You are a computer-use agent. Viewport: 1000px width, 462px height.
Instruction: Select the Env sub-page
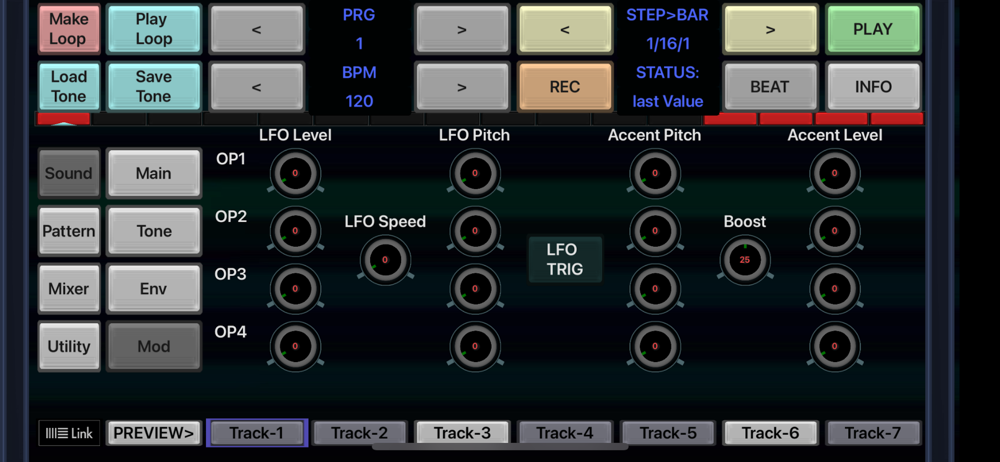coord(154,288)
